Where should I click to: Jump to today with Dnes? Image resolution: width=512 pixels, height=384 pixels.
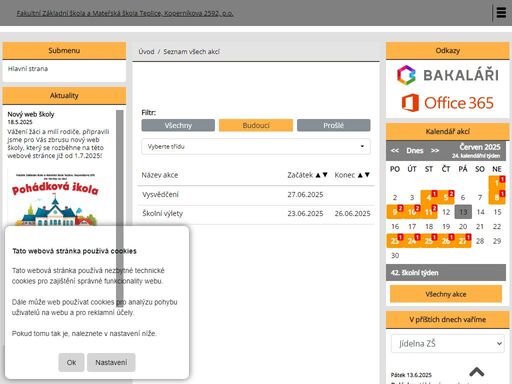415,151
